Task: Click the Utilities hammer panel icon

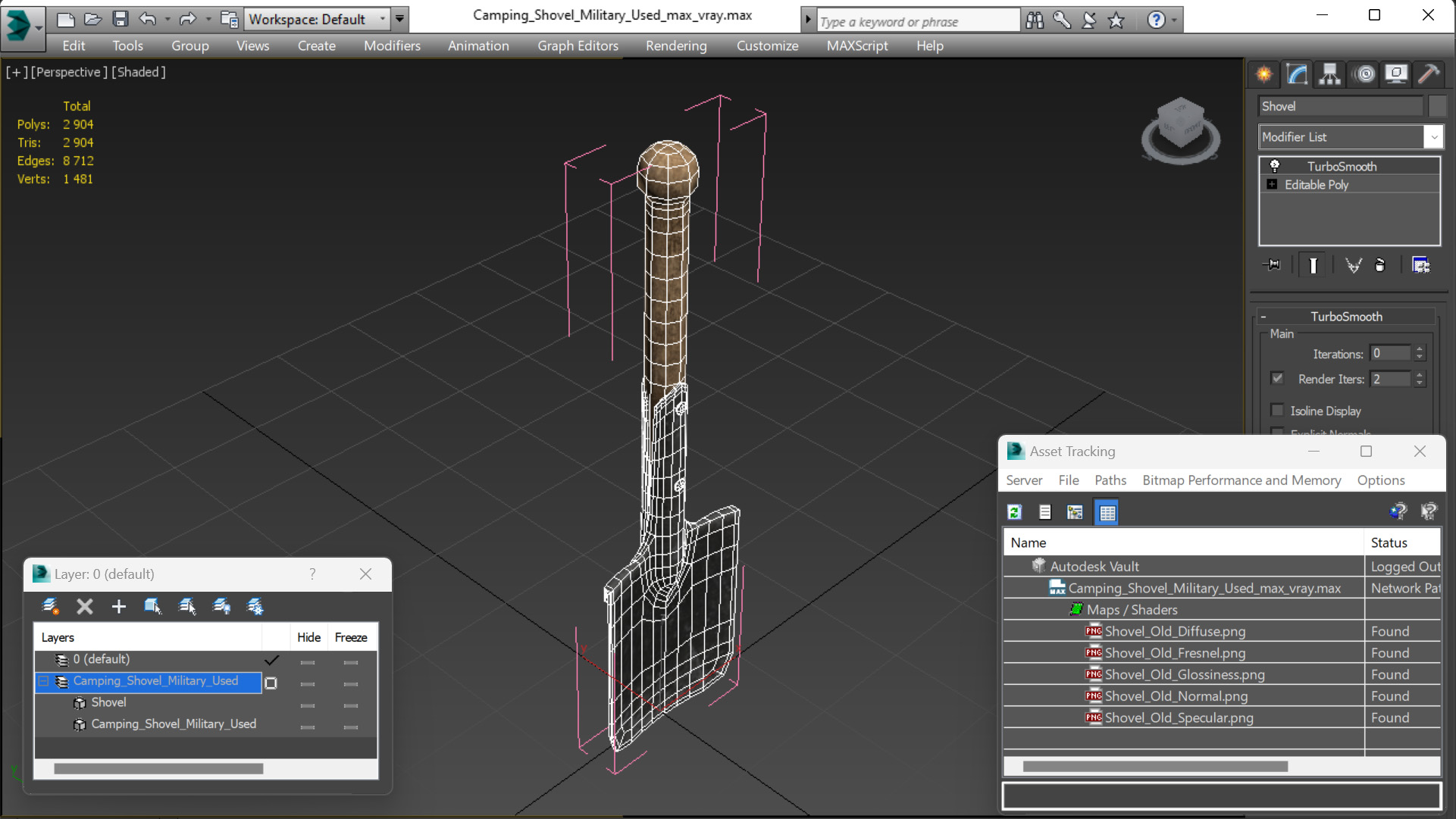Action: [x=1429, y=74]
